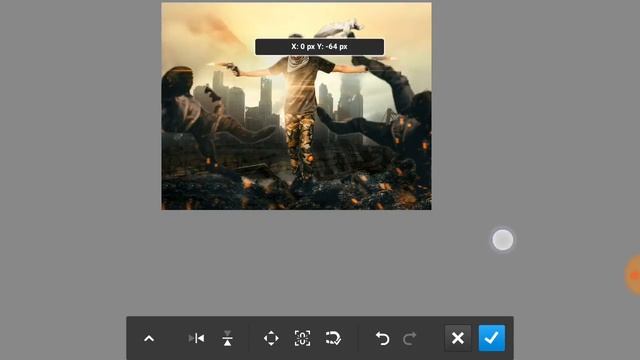Redo the transform step

tap(409, 338)
